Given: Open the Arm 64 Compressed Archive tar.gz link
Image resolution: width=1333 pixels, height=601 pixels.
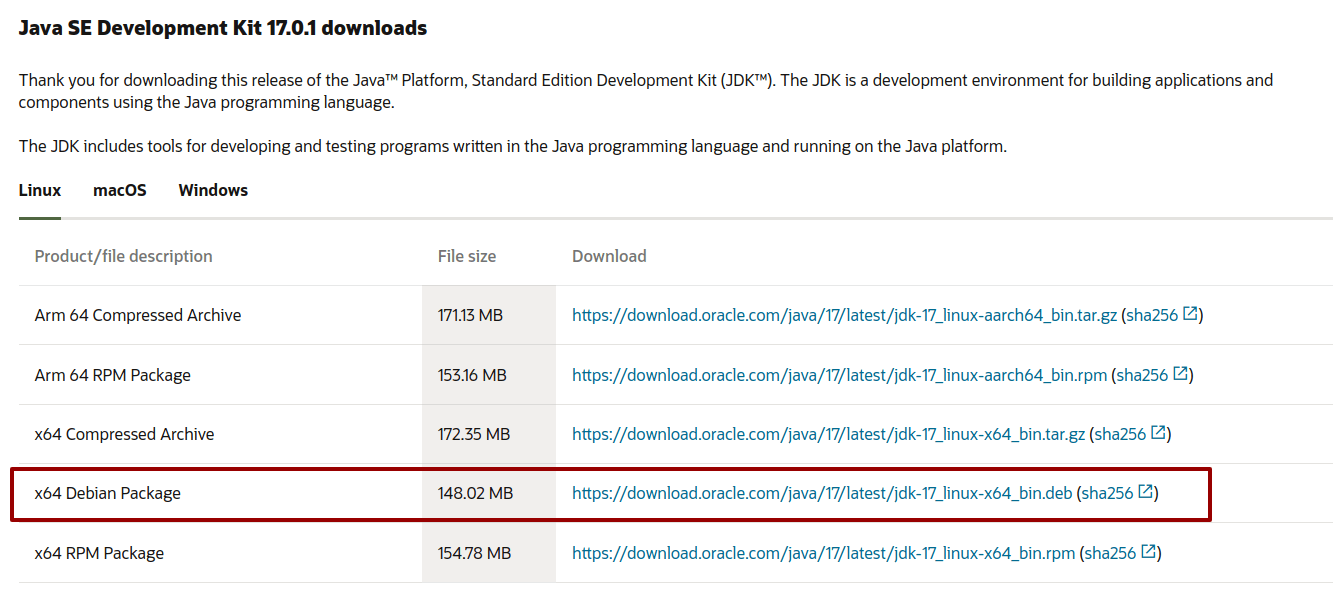Looking at the screenshot, I should coord(845,315).
